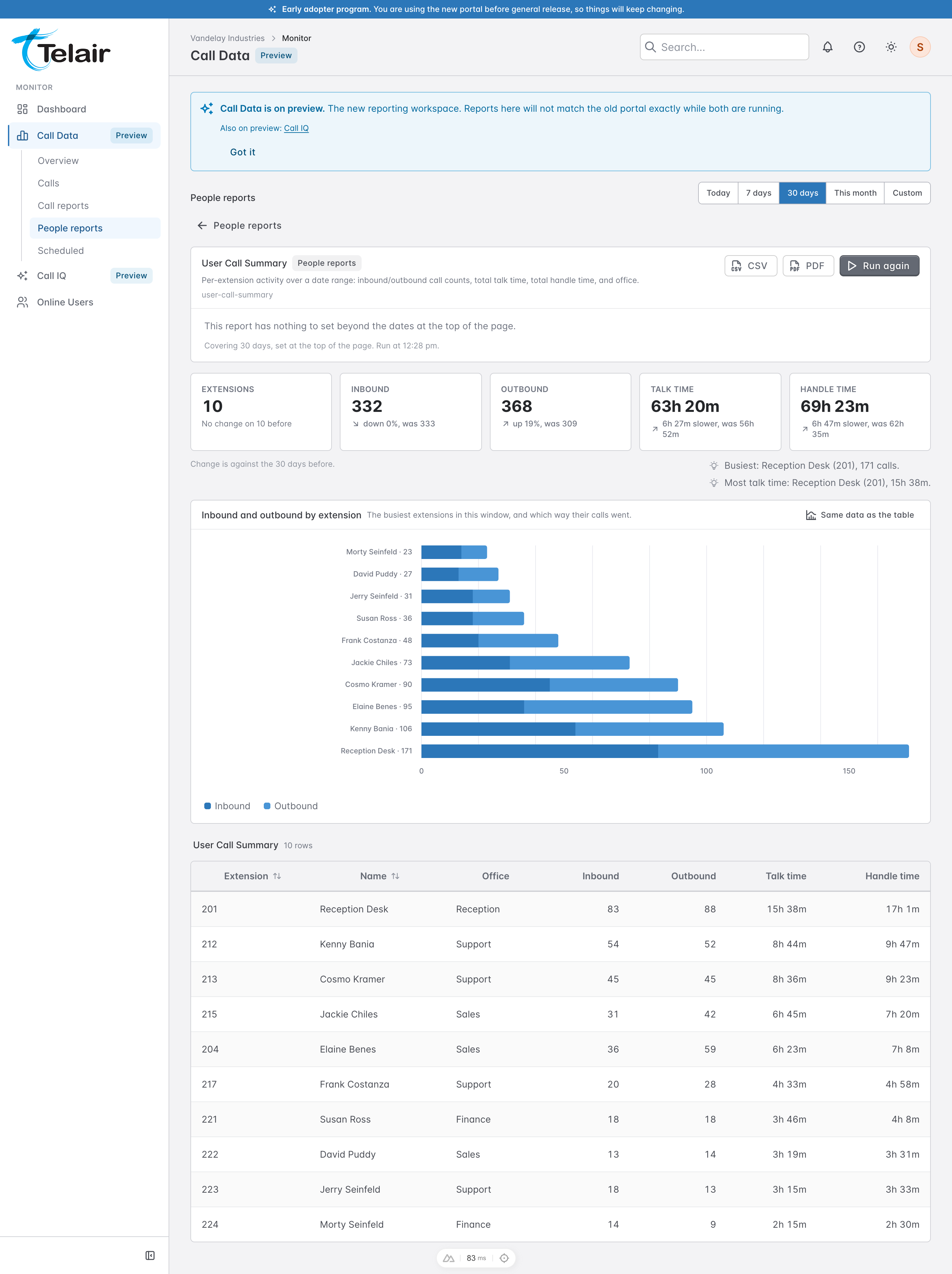Viewport: 952px width, 1274px height.
Task: Sort by Name column arrows
Action: (x=396, y=876)
